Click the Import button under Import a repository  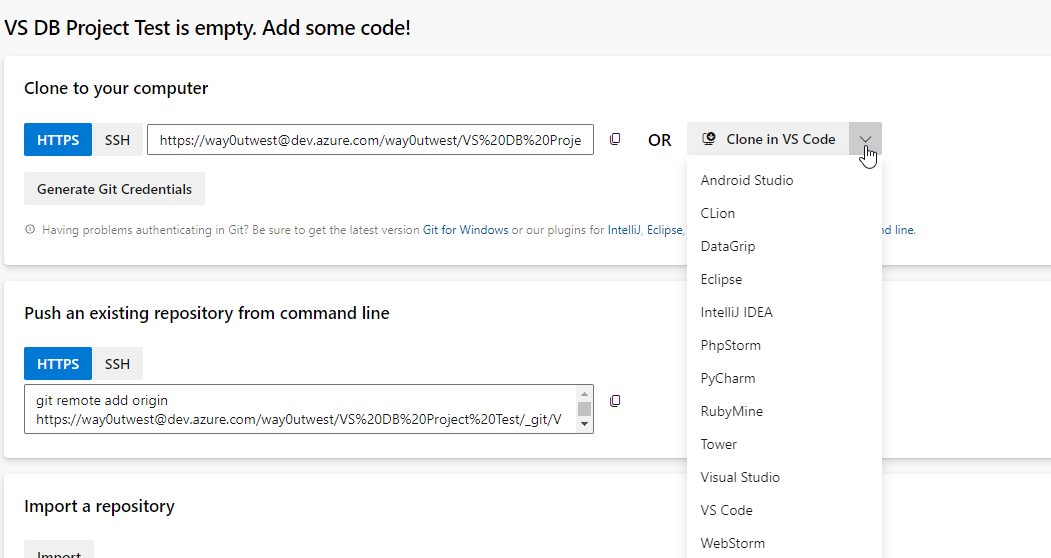click(59, 549)
